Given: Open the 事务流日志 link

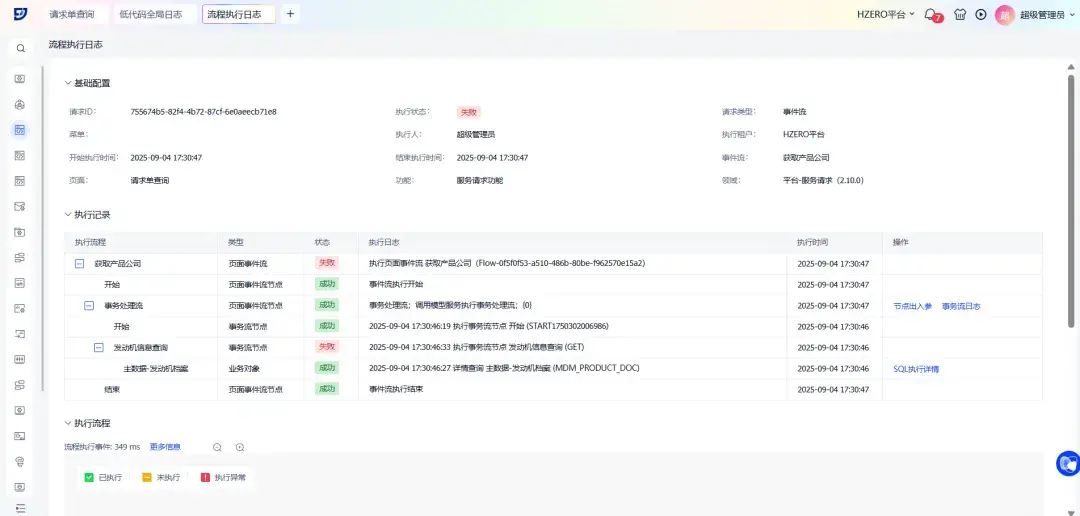Looking at the screenshot, I should point(961,307).
